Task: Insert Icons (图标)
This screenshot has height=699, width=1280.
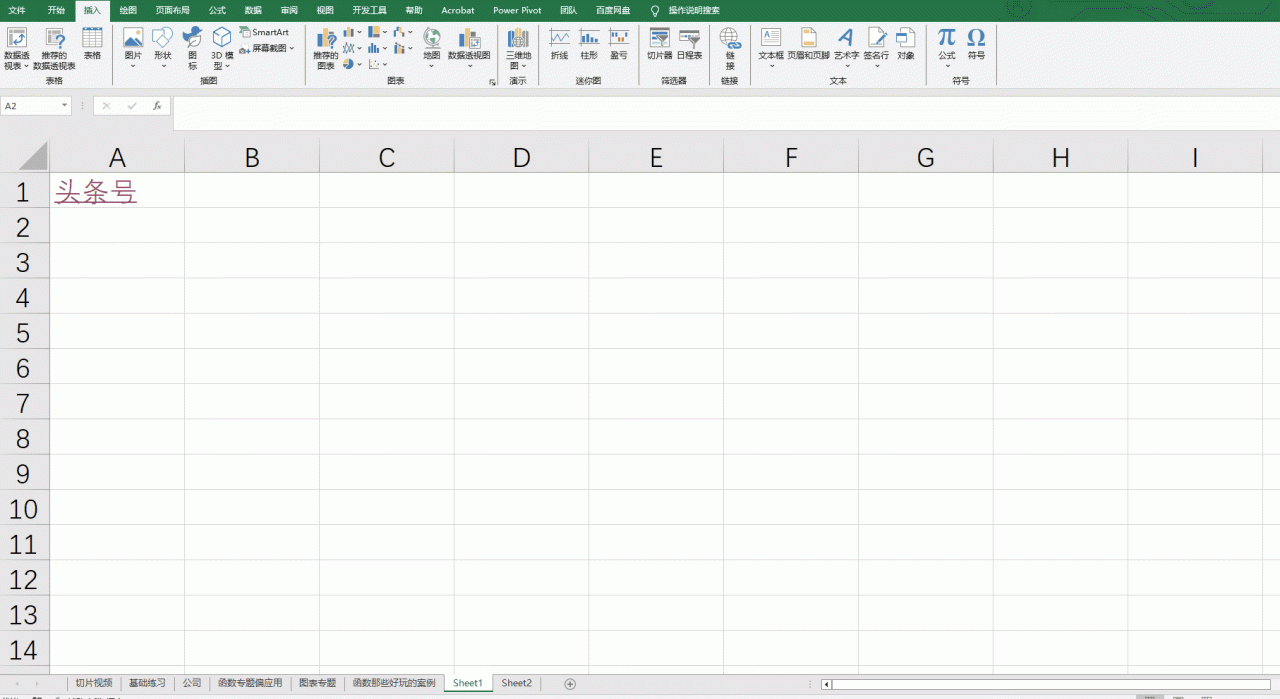Action: [x=192, y=48]
